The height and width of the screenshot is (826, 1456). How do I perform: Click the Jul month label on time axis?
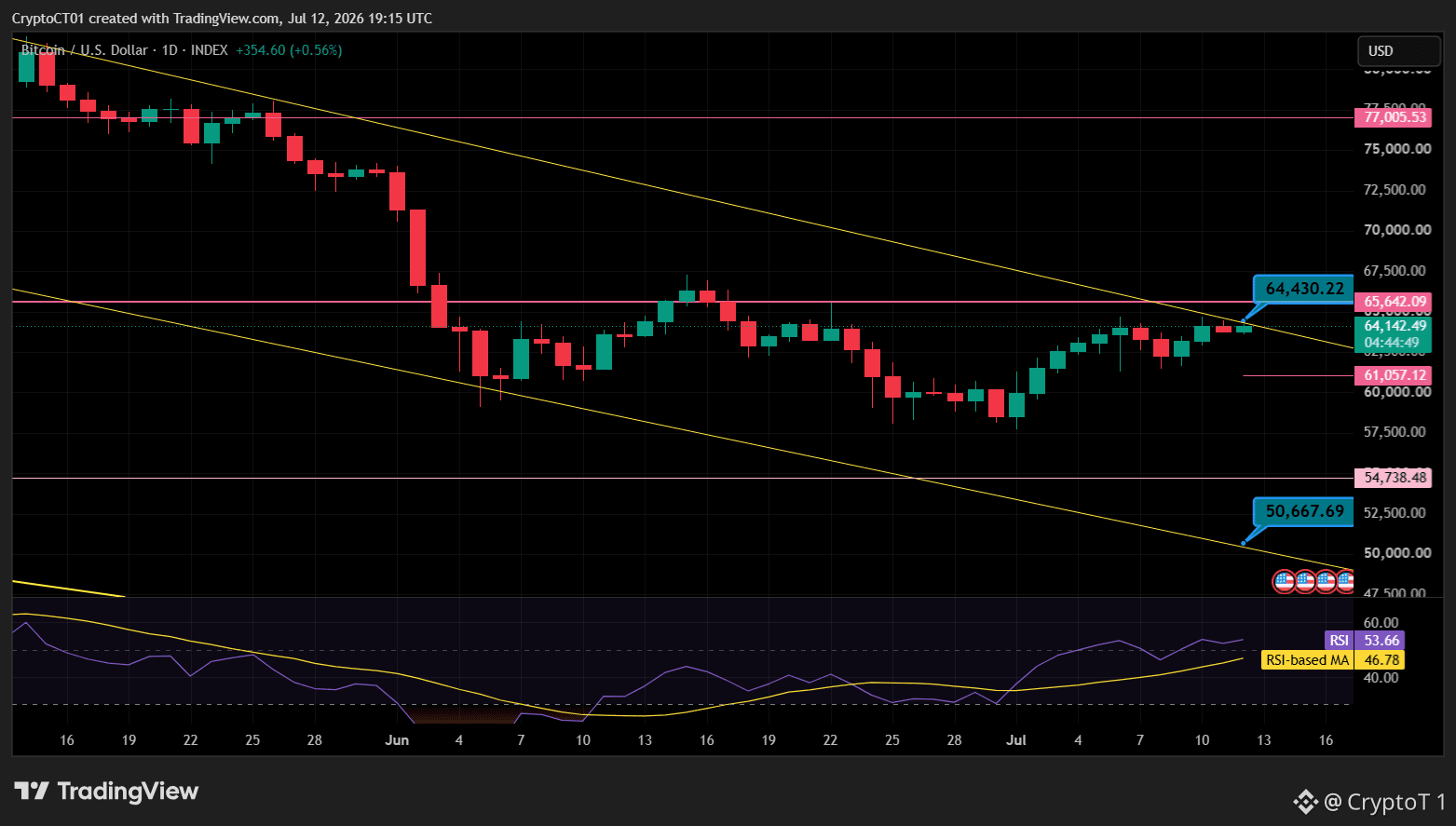pyautogui.click(x=1016, y=740)
